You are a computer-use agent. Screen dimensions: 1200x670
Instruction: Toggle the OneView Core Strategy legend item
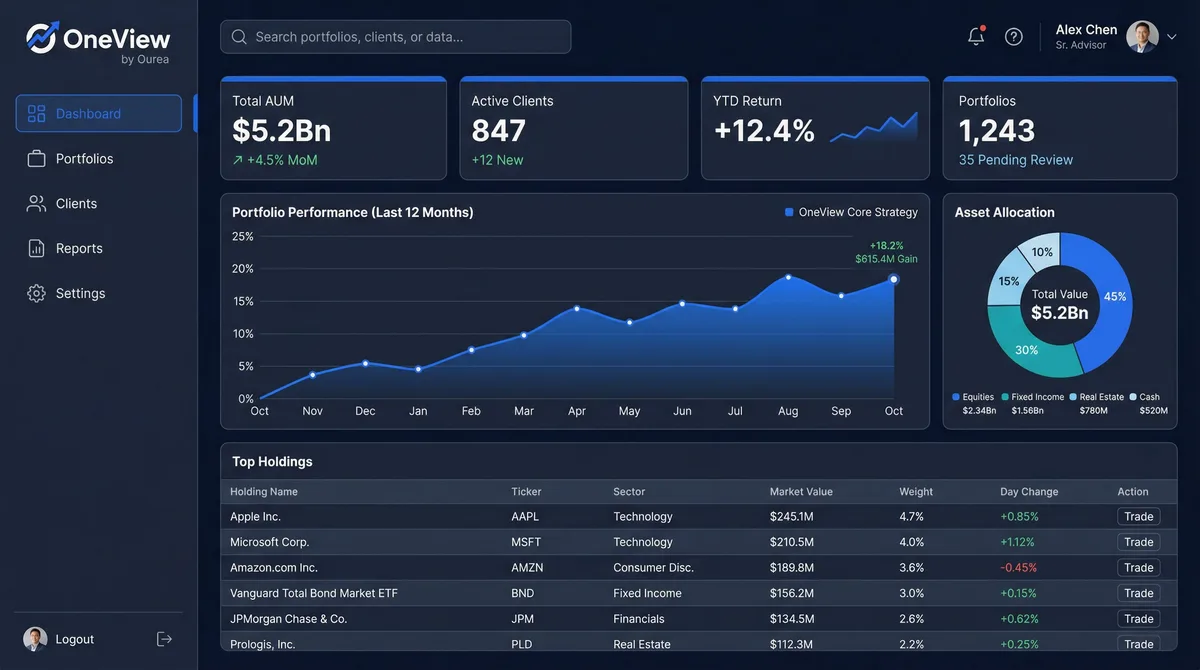(852, 212)
